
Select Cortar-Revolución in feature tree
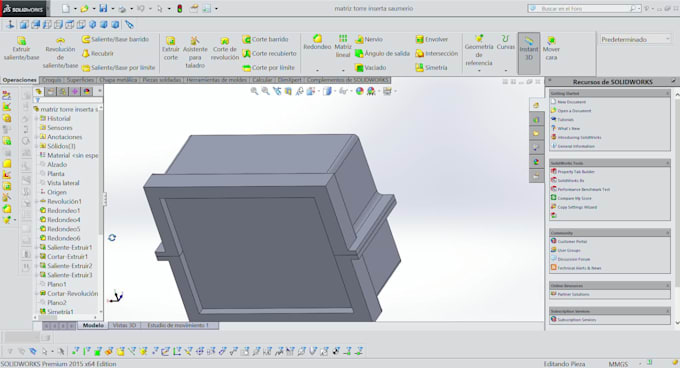pos(72,293)
